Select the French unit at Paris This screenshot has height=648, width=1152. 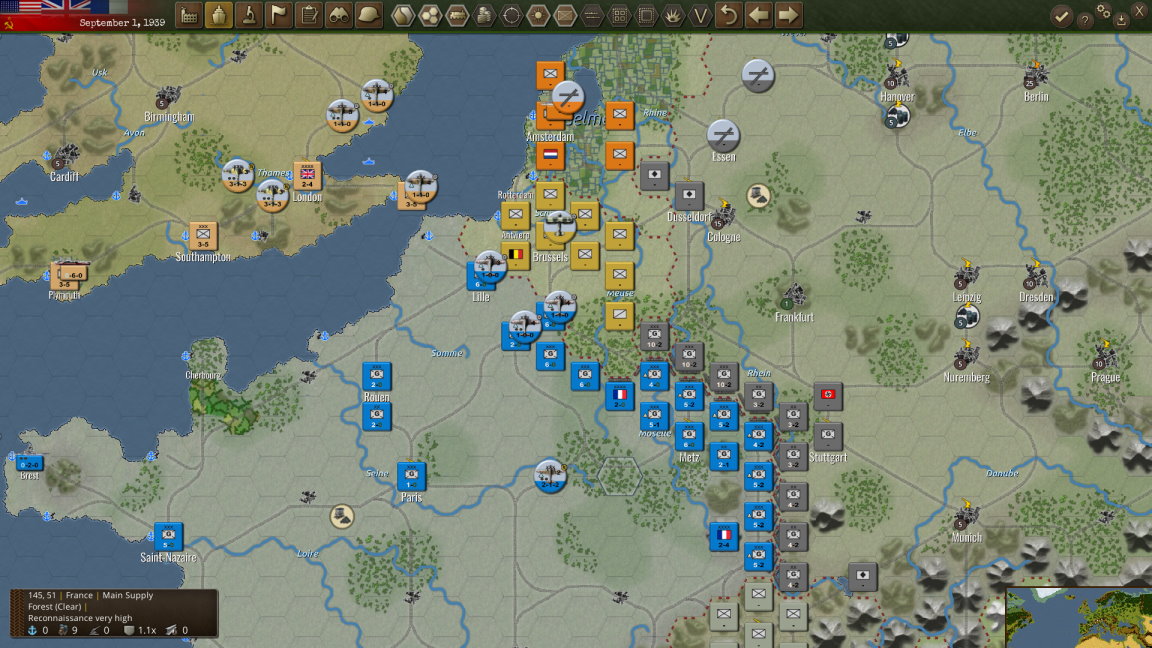point(411,476)
